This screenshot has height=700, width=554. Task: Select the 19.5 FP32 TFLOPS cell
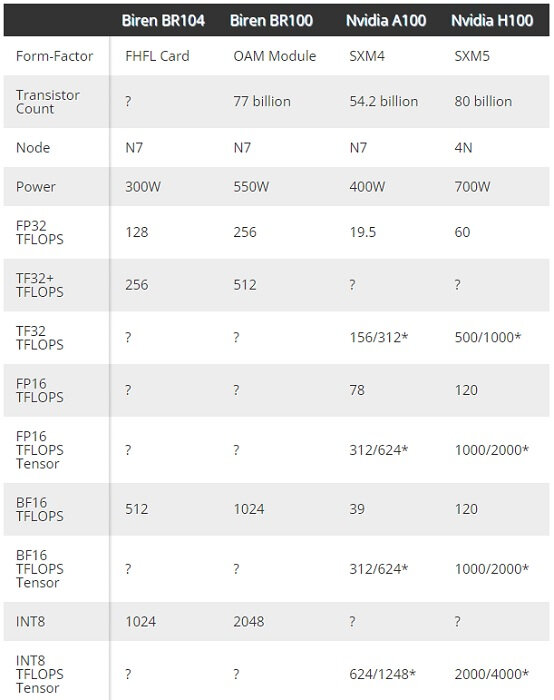click(362, 232)
